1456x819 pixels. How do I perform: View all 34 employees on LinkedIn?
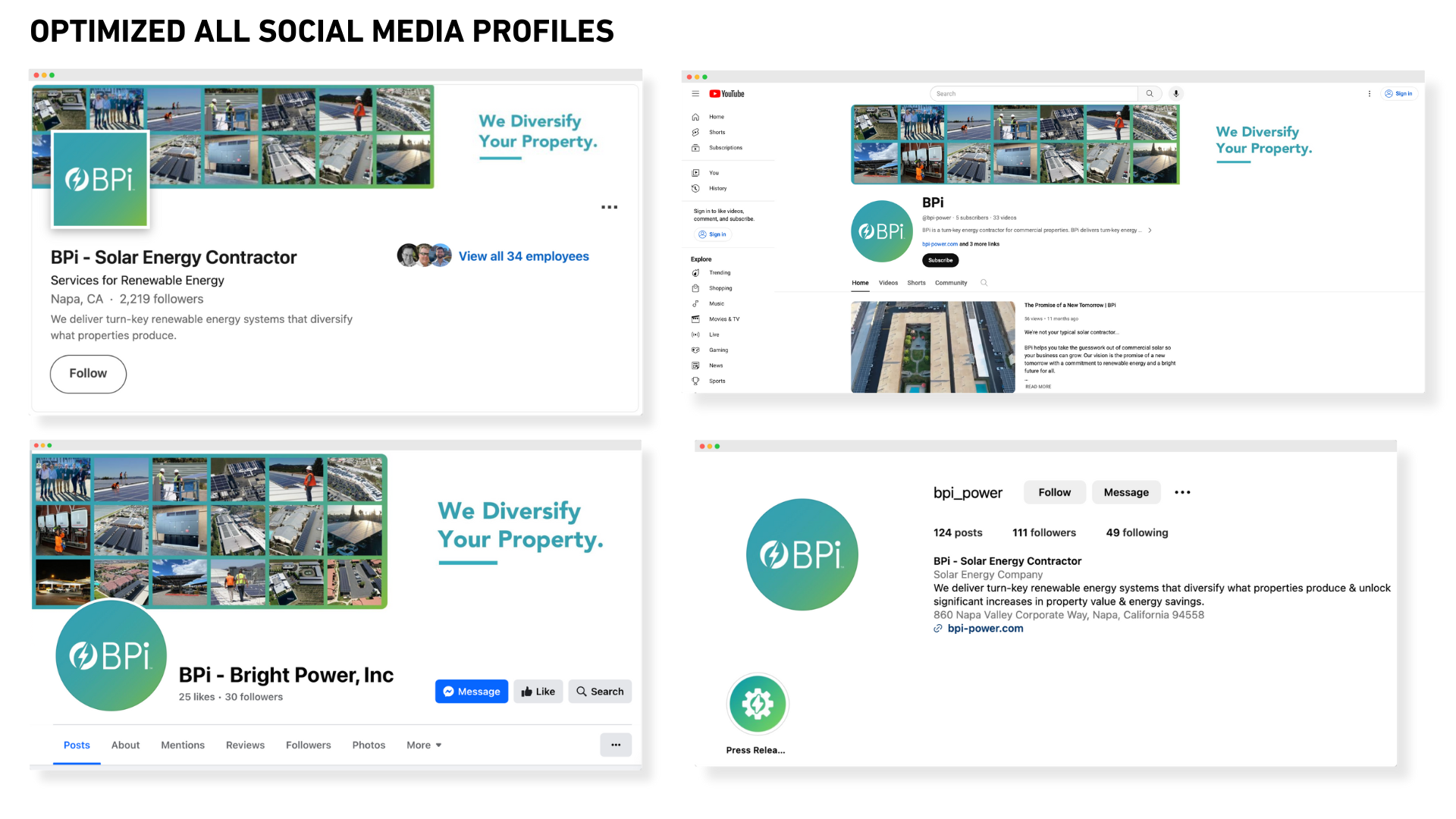coord(523,256)
